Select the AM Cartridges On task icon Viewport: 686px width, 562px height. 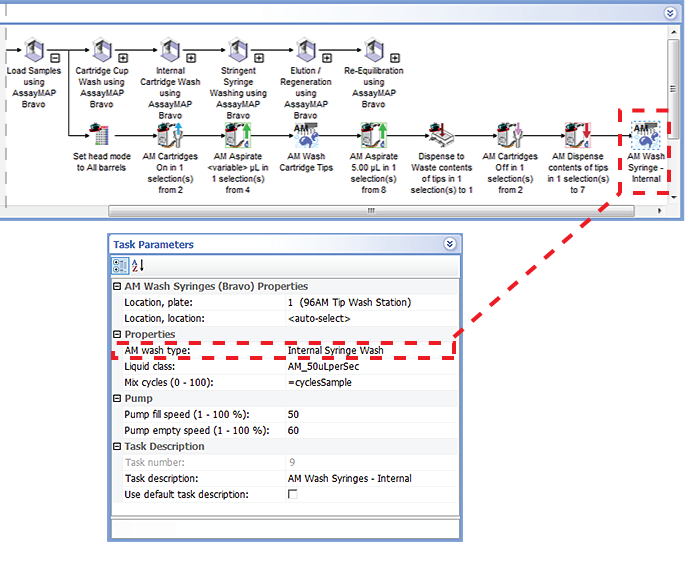[x=168, y=135]
